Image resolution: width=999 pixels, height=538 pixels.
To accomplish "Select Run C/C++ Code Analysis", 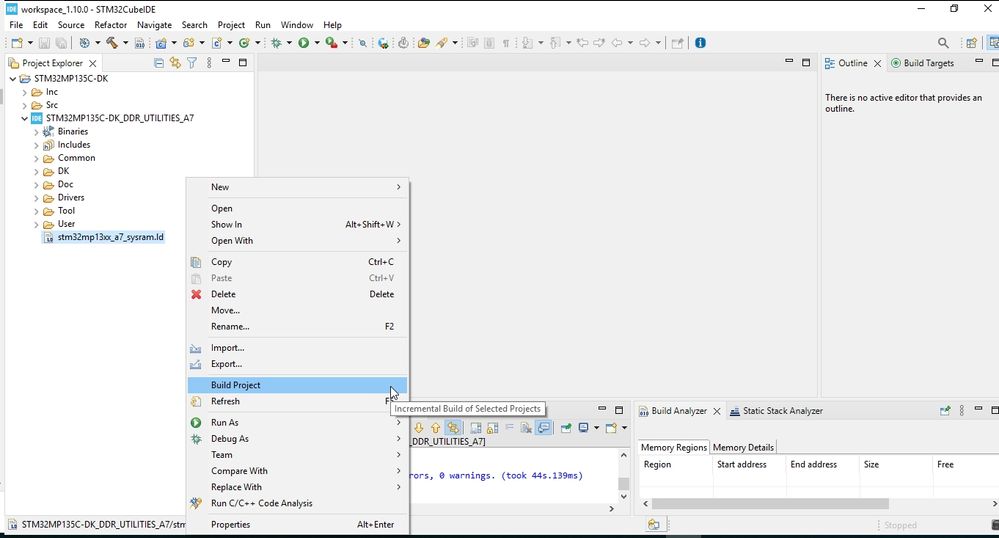I will [298, 503].
